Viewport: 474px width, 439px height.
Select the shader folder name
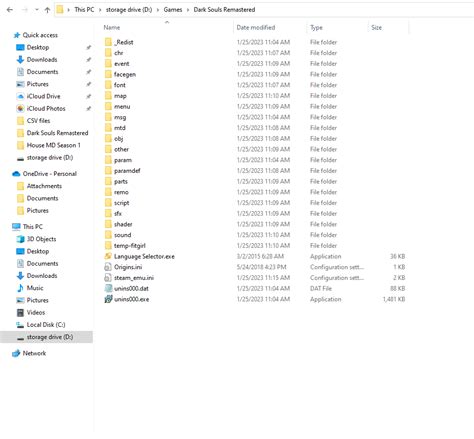pyautogui.click(x=123, y=224)
